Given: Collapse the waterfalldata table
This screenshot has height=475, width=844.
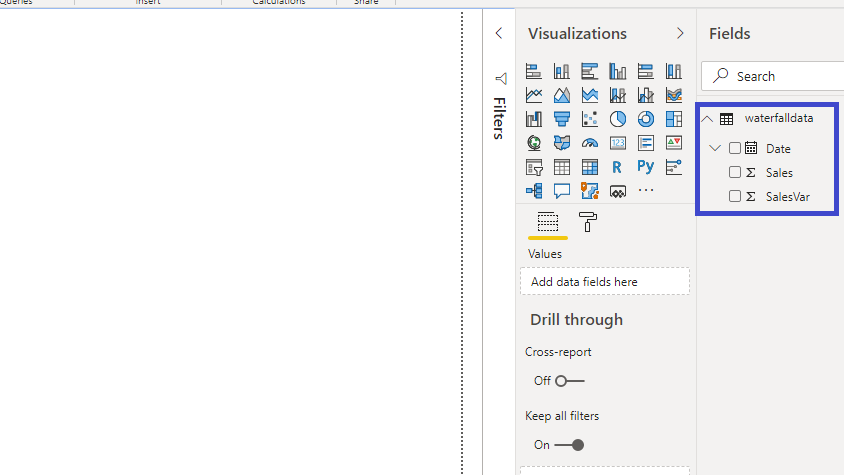Looking at the screenshot, I should pyautogui.click(x=708, y=118).
